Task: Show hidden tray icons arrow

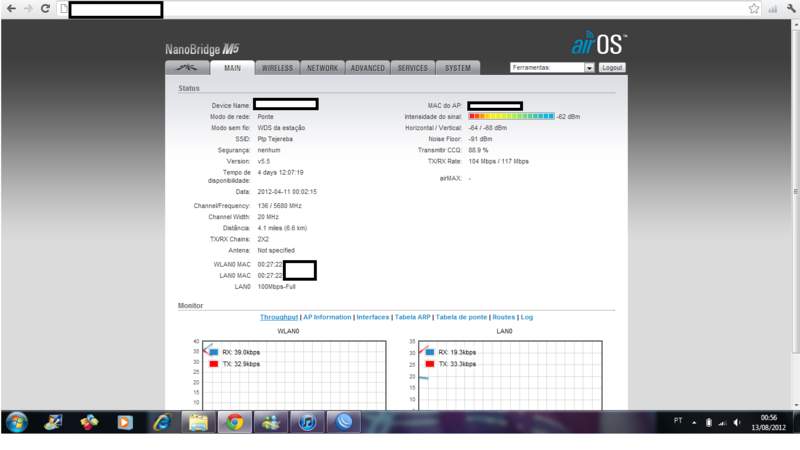Action: pos(694,422)
